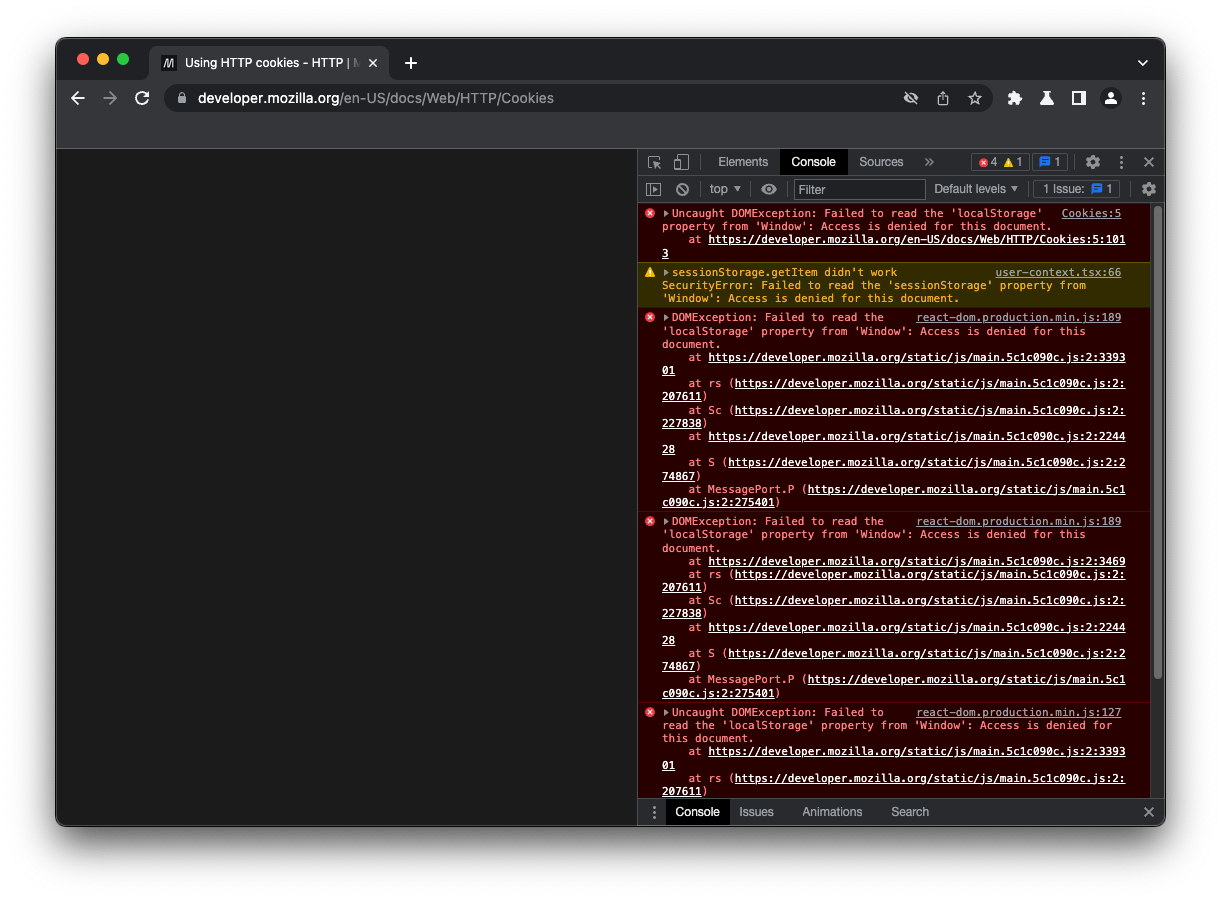The height and width of the screenshot is (900, 1221).
Task: Open the Default levels dropdown
Action: click(x=976, y=189)
